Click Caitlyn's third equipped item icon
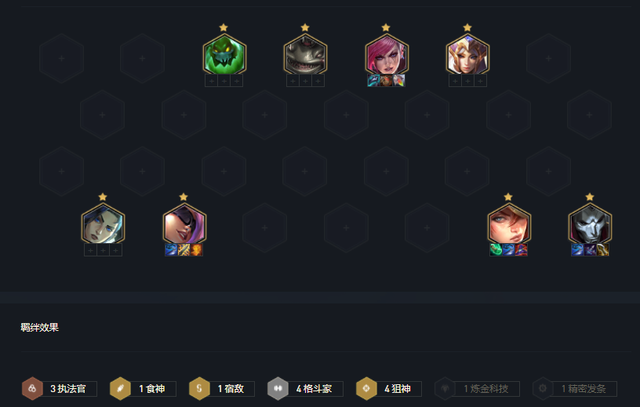 197,250
